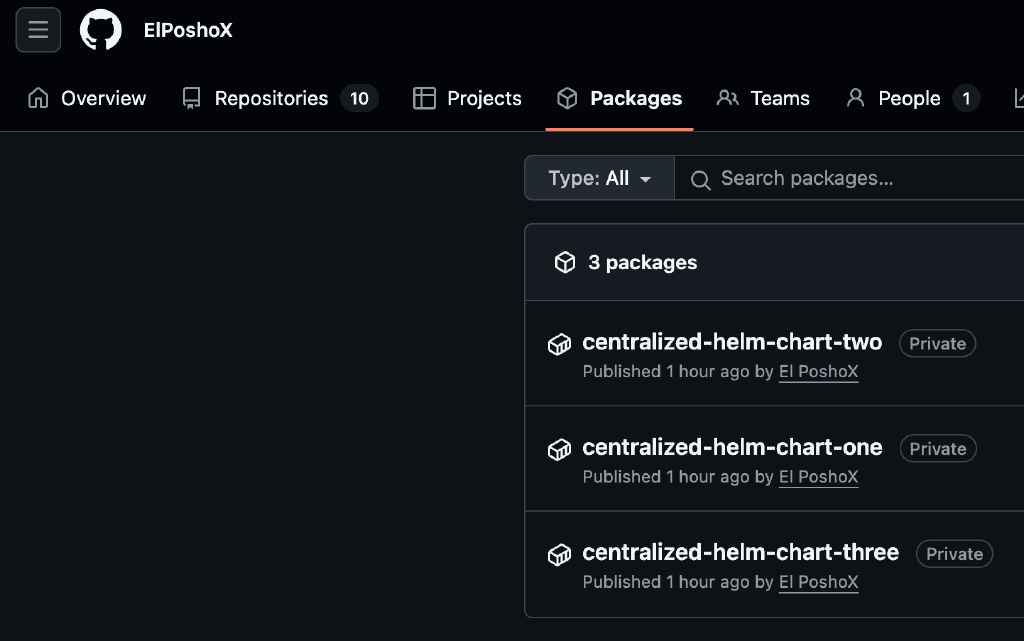The height and width of the screenshot is (641, 1024).
Task: Open the centralized-helm-chart-one package
Action: (733, 447)
